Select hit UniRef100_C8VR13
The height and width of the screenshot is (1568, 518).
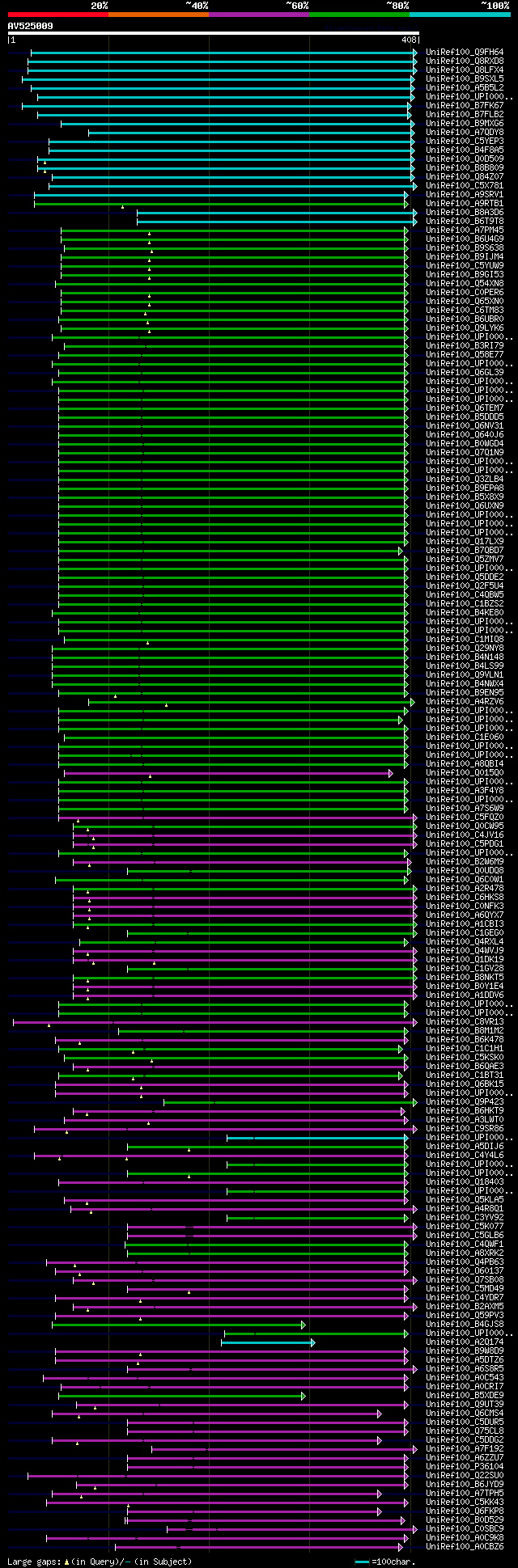click(465, 1022)
